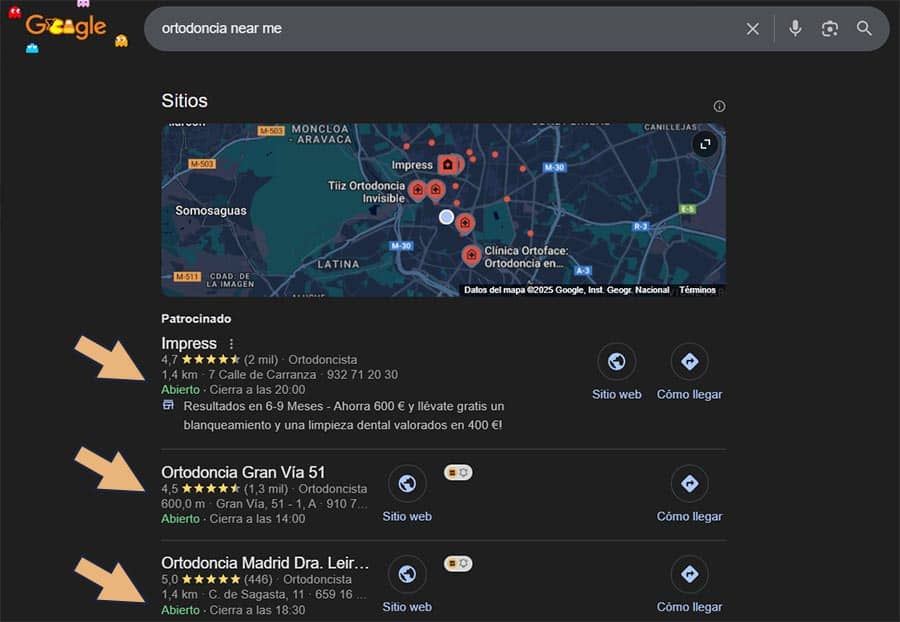Open Google Lens image search
Viewport: 900px width, 622px height.
coord(830,29)
